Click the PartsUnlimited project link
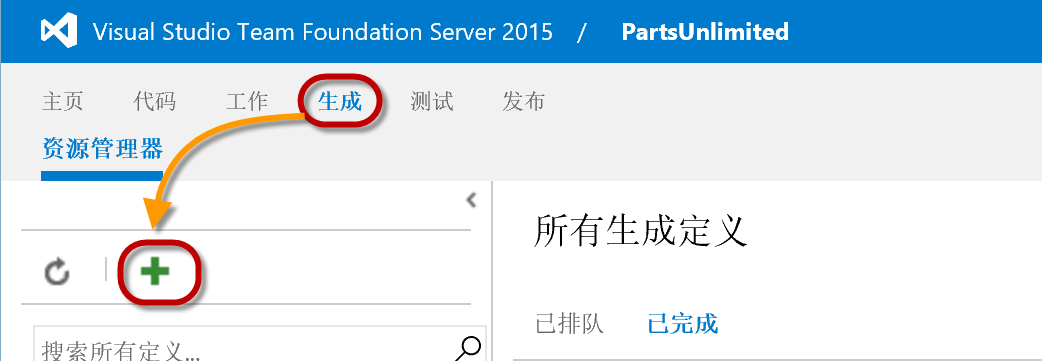 [x=705, y=31]
